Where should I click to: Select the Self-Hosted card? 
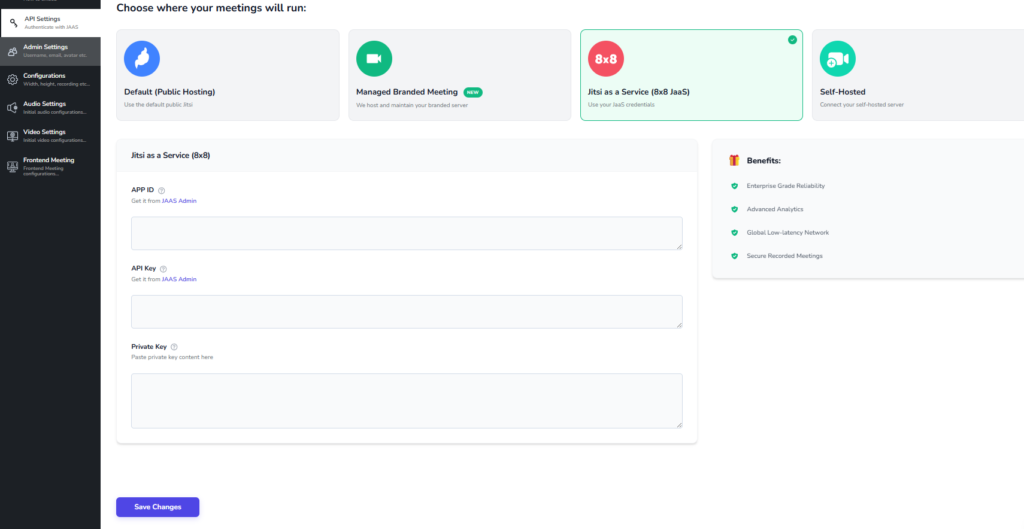918,75
